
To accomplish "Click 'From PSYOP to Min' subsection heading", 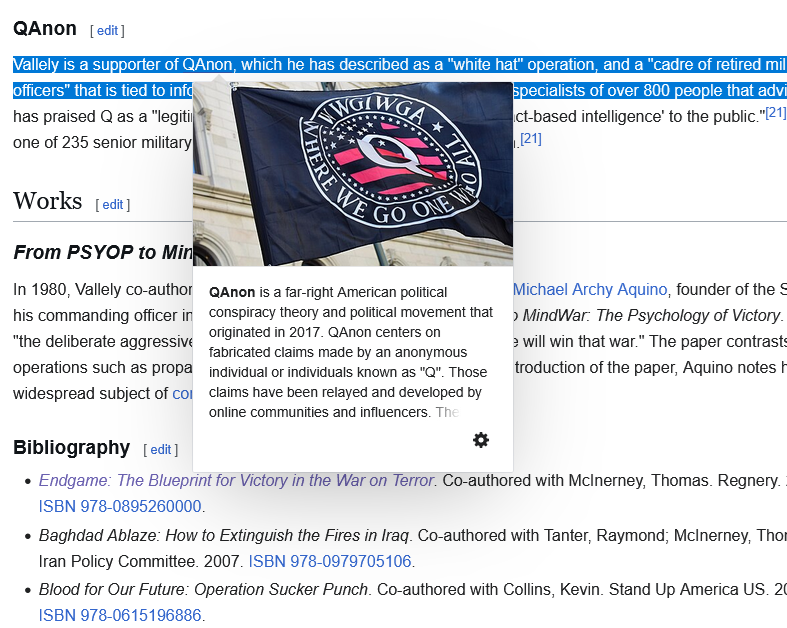I will [x=103, y=252].
